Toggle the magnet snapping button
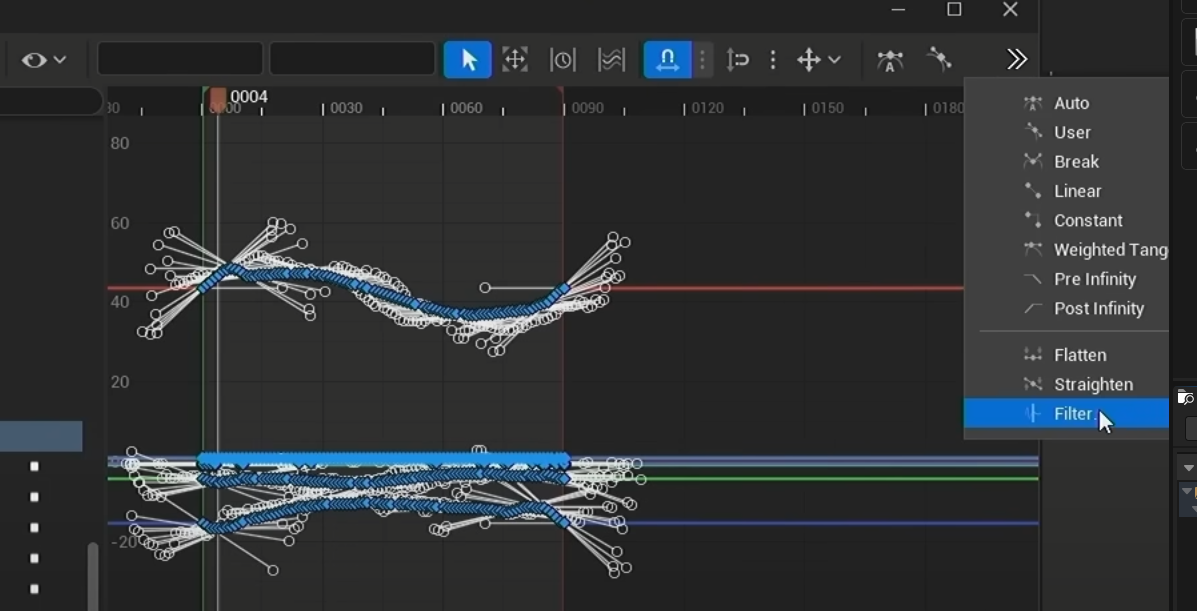Screen dimensions: 1197x611 (667, 60)
